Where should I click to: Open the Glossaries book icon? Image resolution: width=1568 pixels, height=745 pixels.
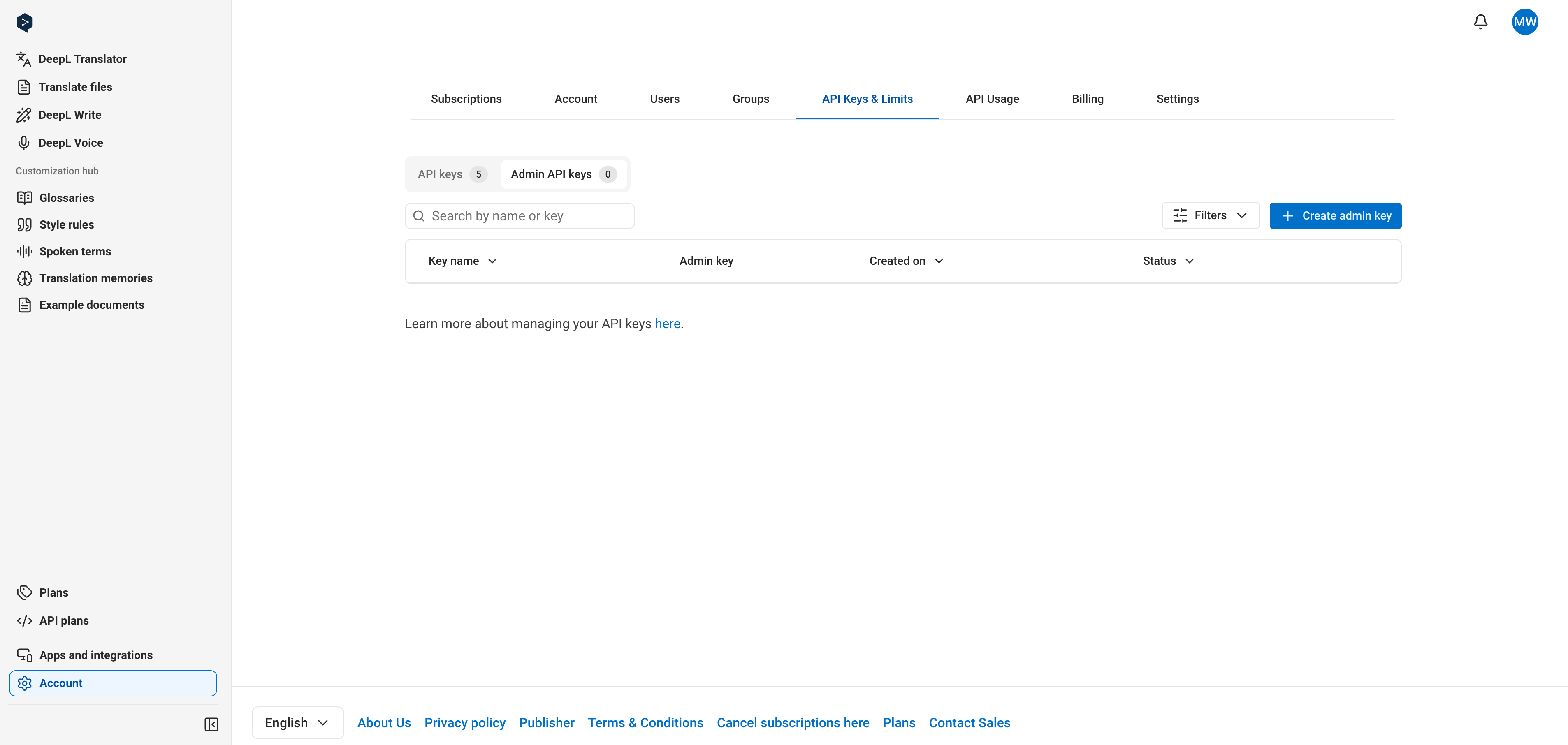(x=24, y=198)
